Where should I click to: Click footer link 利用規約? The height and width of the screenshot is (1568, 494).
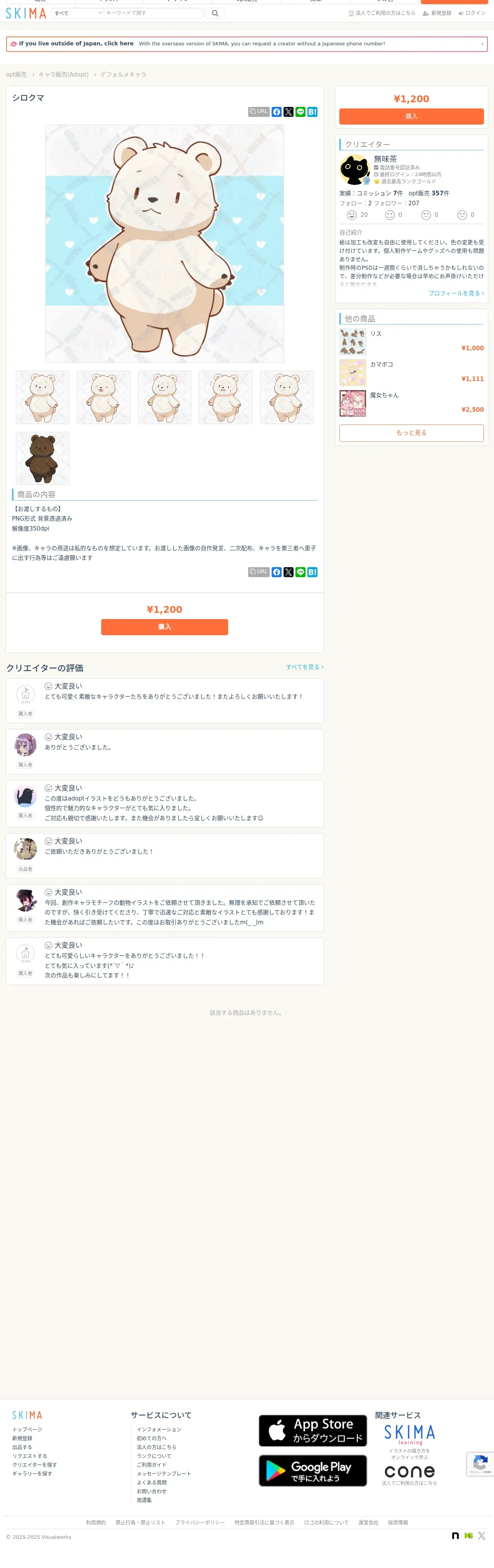point(96,1522)
